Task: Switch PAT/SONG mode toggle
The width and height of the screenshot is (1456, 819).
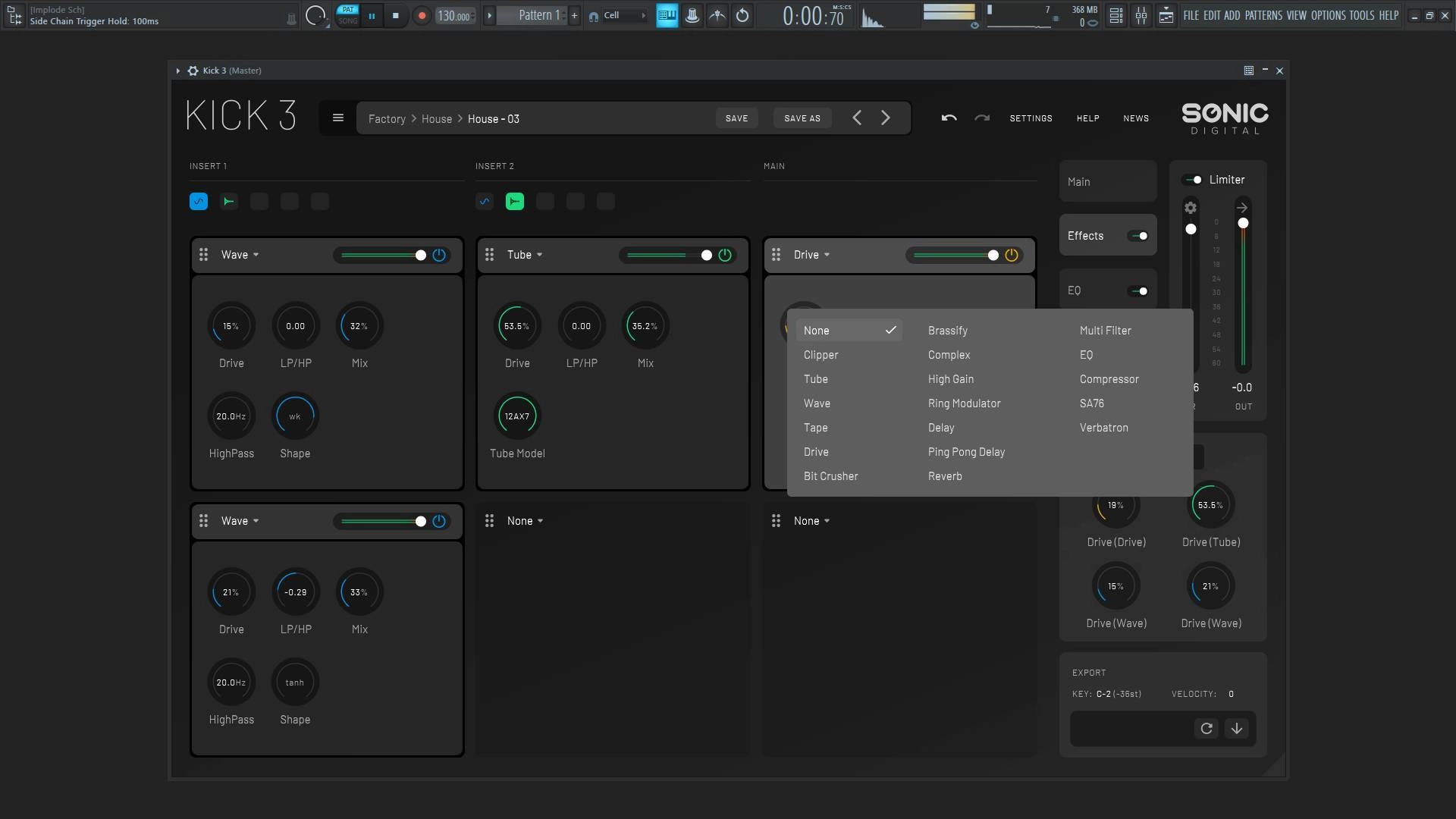Action: [x=347, y=15]
